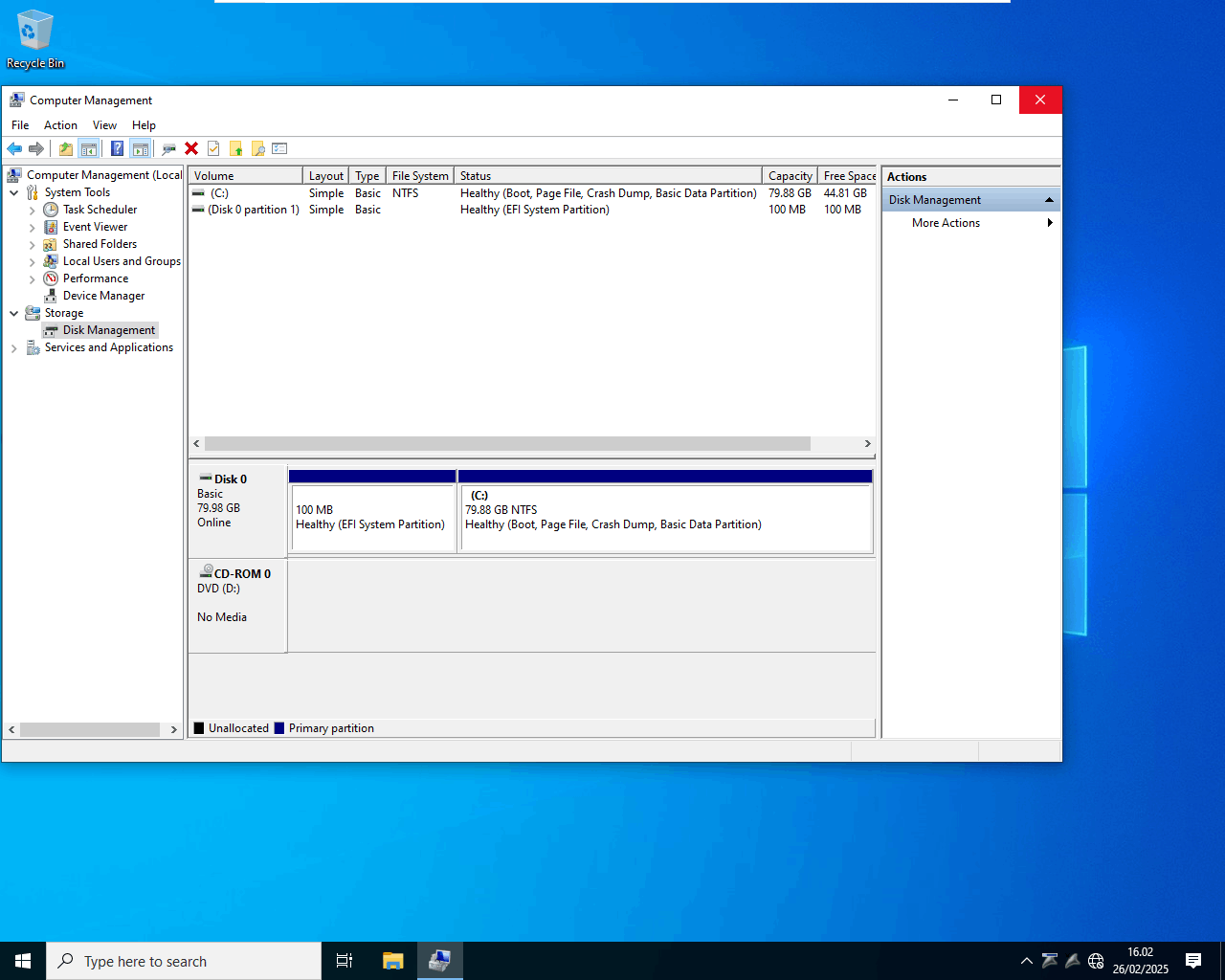Image resolution: width=1225 pixels, height=980 pixels.
Task: Open the Help menu
Action: [144, 125]
